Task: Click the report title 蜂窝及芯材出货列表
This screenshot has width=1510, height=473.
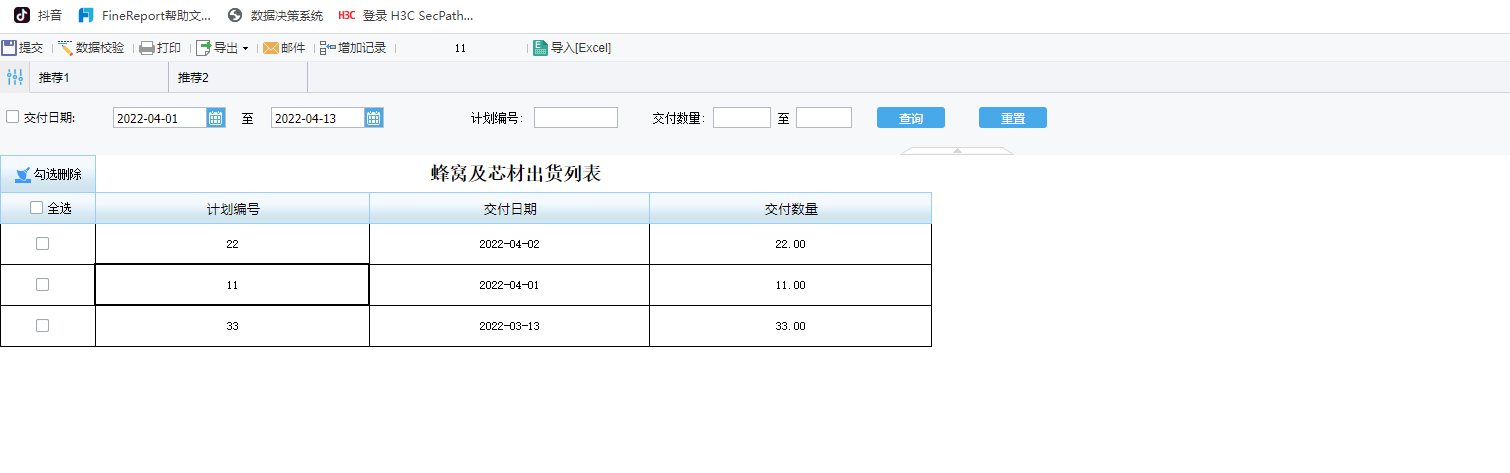Action: (516, 174)
